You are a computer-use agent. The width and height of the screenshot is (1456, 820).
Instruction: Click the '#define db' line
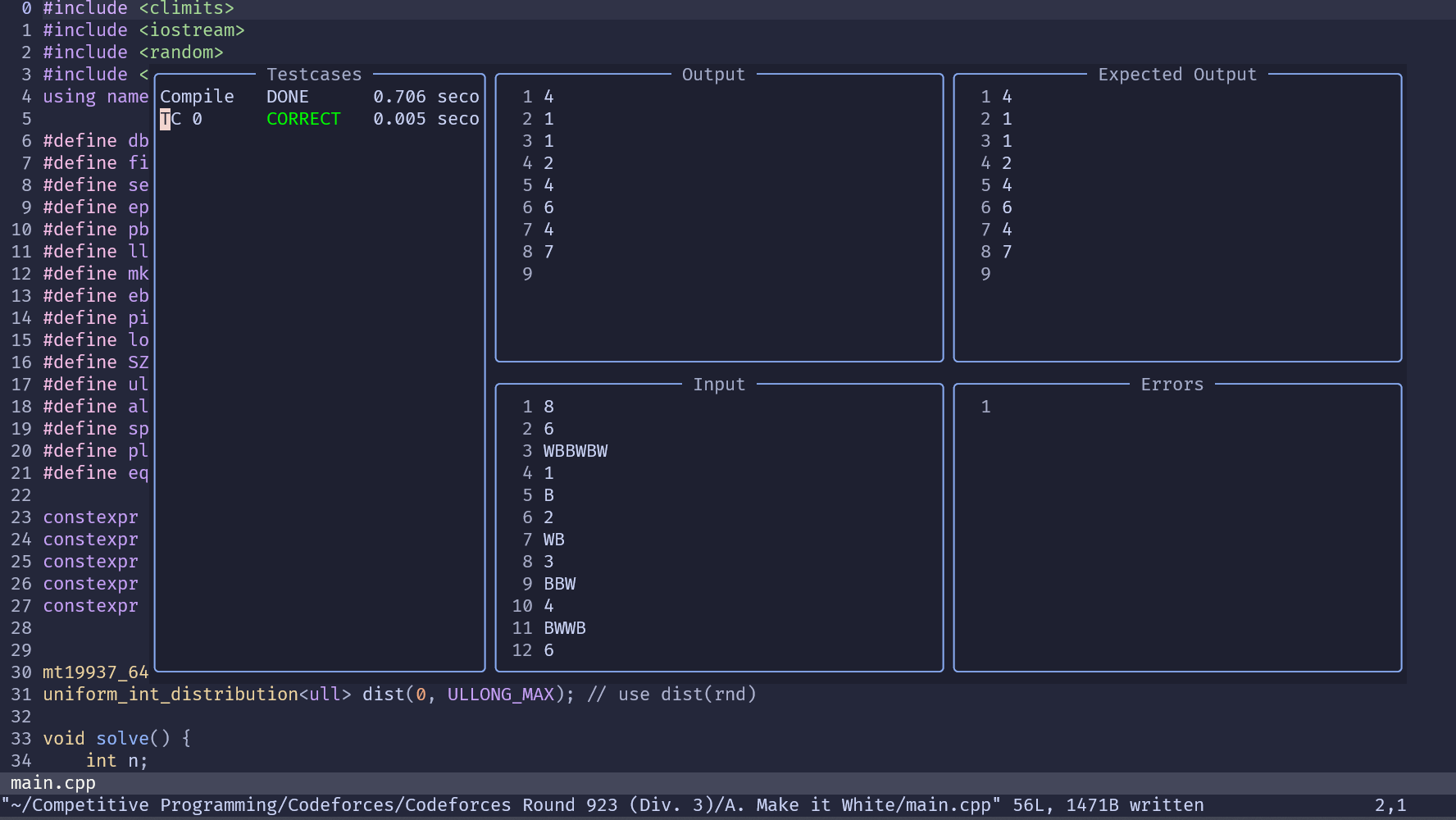tap(96, 141)
